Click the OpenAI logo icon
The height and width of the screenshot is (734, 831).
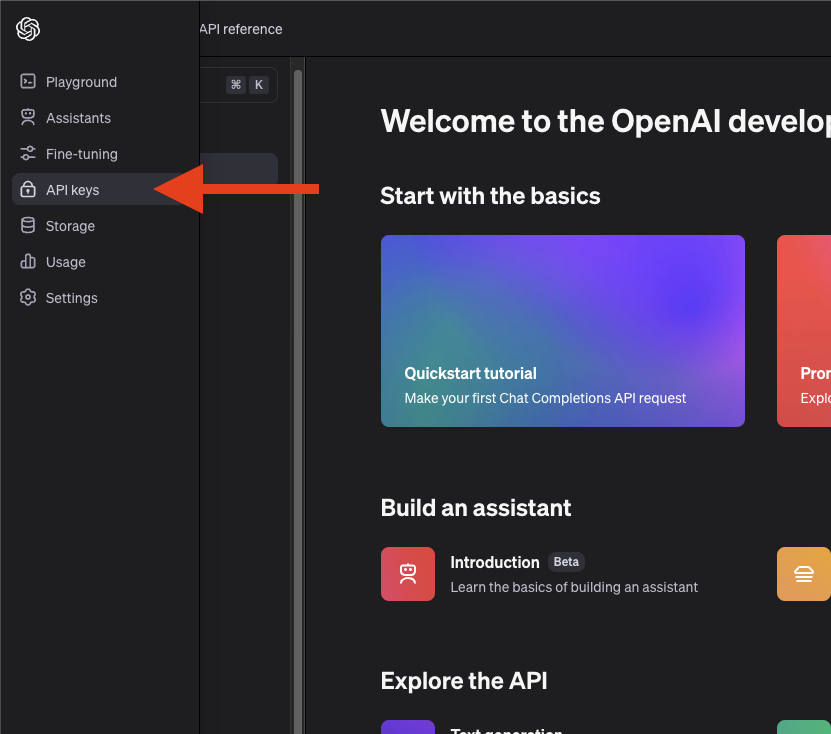[28, 29]
